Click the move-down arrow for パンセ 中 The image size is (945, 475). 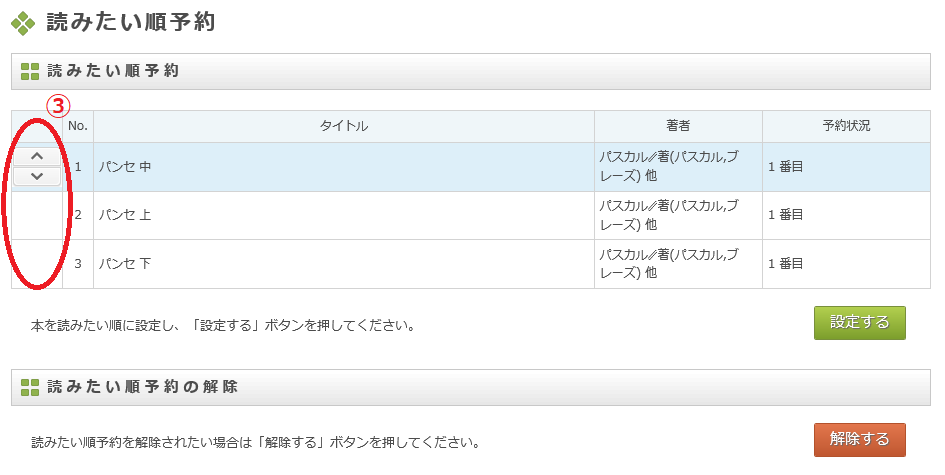[x=37, y=176]
